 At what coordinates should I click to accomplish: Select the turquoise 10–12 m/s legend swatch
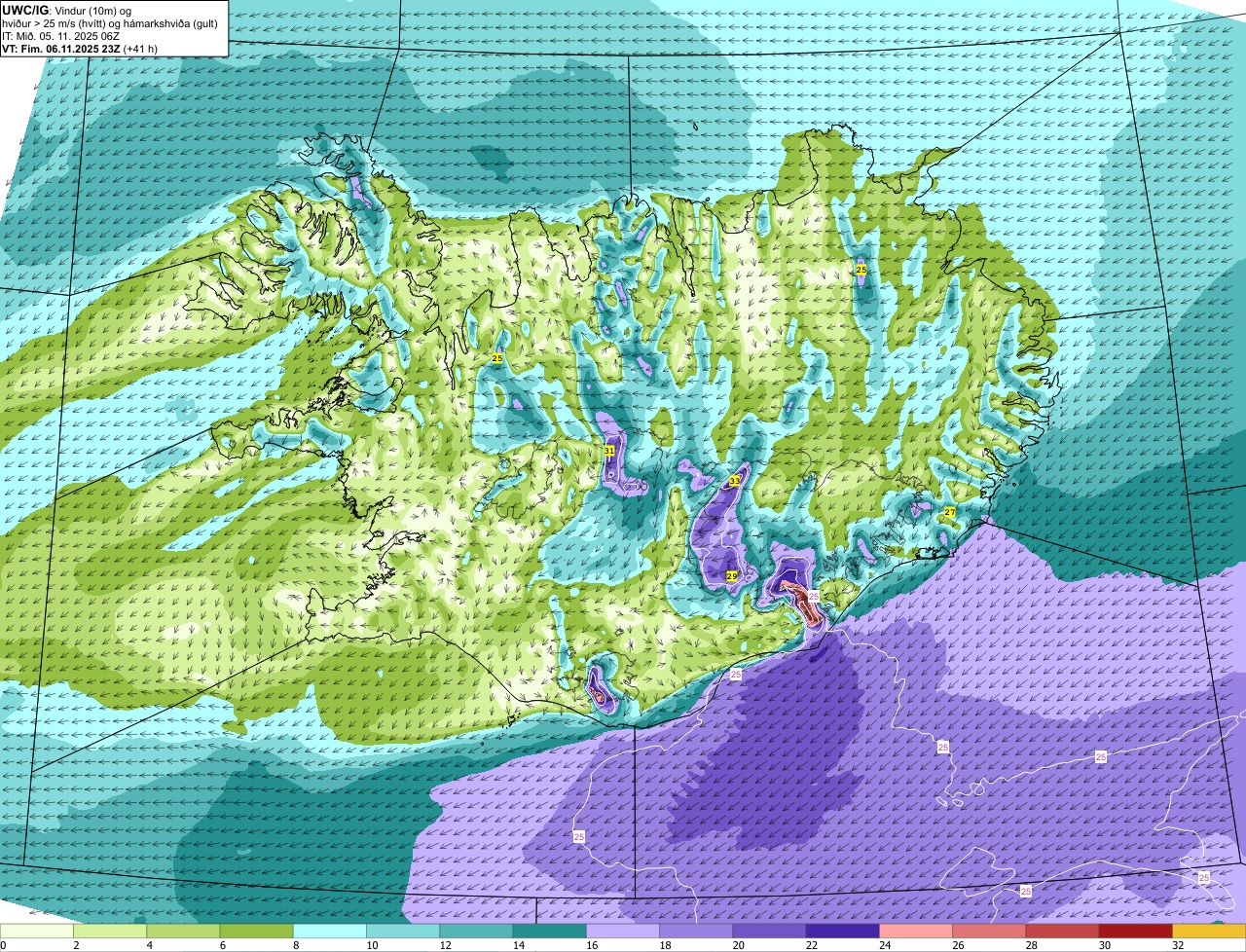click(x=403, y=932)
